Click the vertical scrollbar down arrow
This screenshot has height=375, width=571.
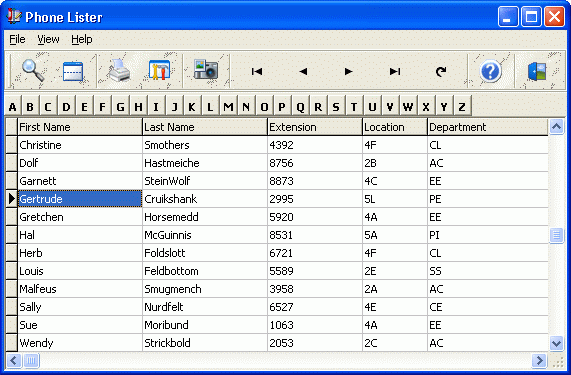click(x=556, y=343)
